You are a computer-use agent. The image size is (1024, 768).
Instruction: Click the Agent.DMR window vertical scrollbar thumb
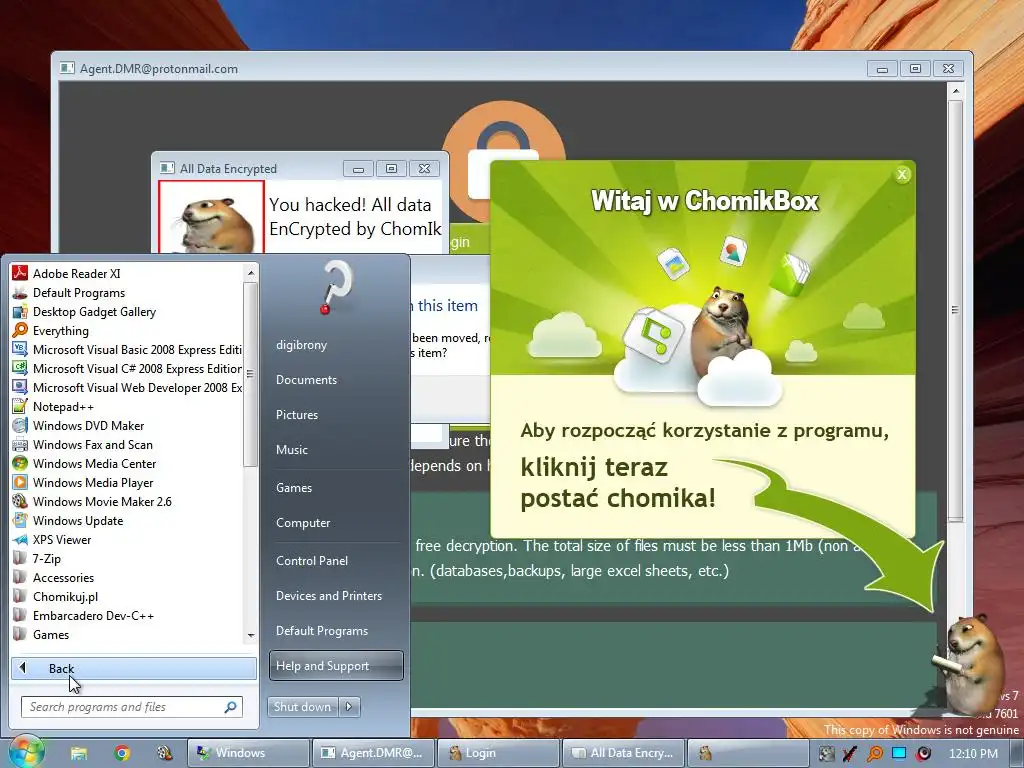point(955,310)
